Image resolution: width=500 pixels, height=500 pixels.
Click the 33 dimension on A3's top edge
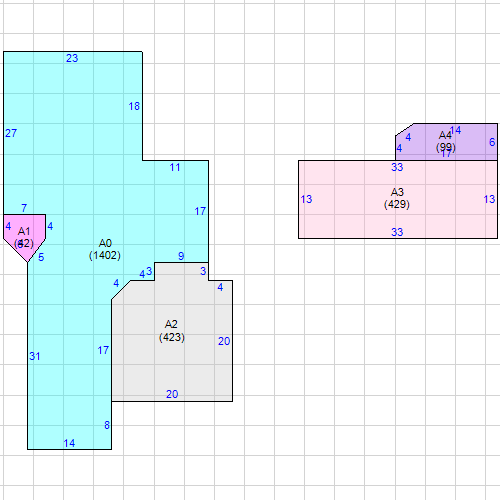[397, 167]
